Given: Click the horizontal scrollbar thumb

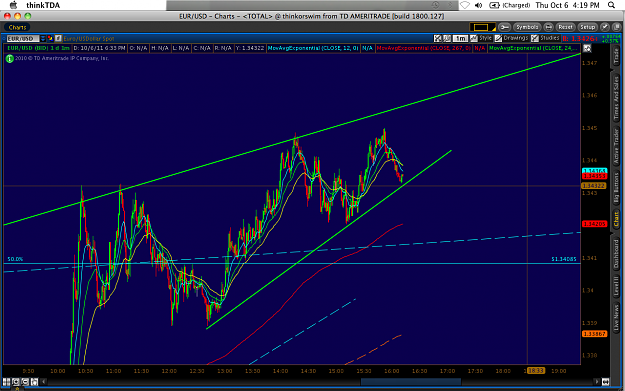Looking at the screenshot, I should [411, 382].
